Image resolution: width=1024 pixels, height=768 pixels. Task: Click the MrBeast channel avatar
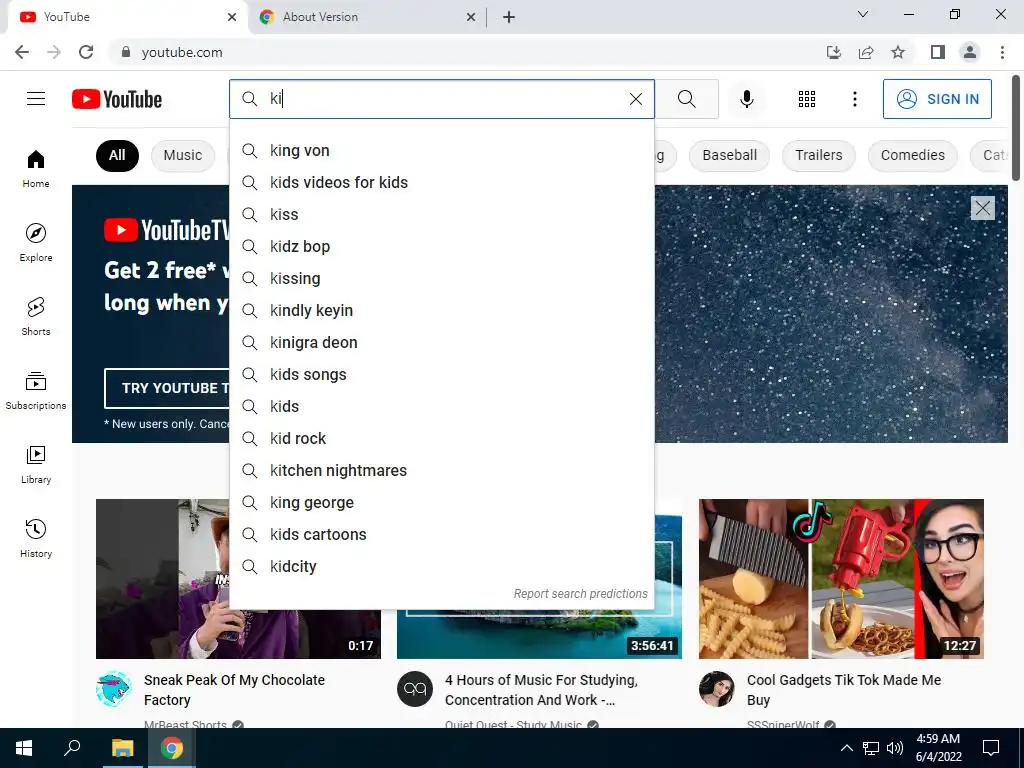click(114, 689)
